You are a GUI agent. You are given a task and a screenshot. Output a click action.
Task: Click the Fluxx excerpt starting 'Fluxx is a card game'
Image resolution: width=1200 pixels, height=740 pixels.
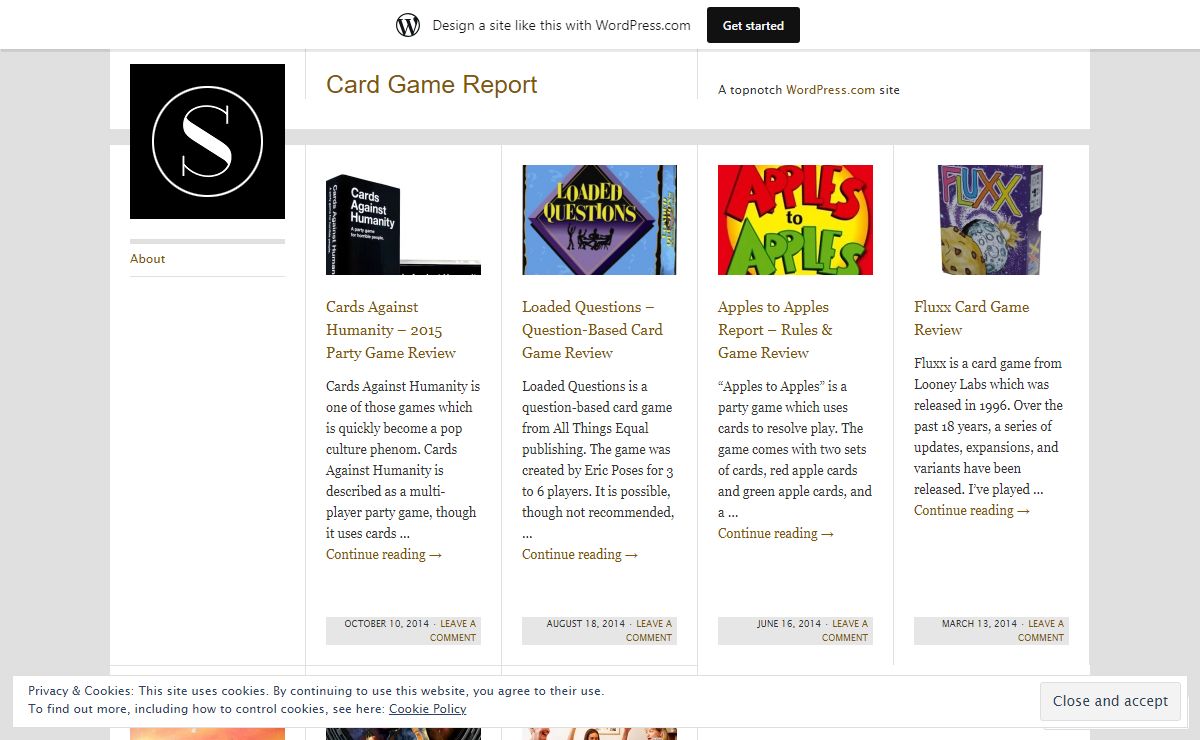point(989,426)
